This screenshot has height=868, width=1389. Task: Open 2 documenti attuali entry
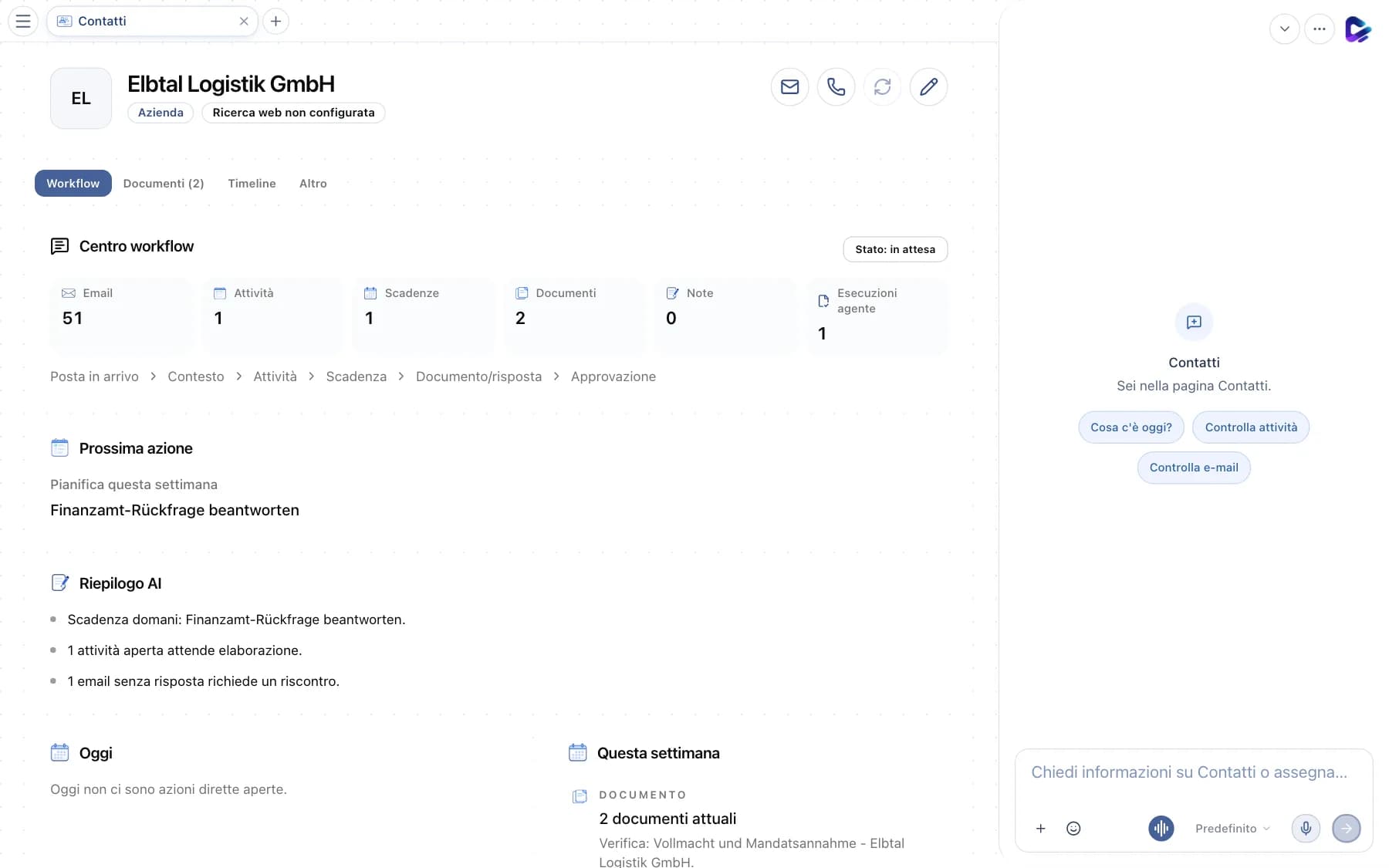[667, 819]
